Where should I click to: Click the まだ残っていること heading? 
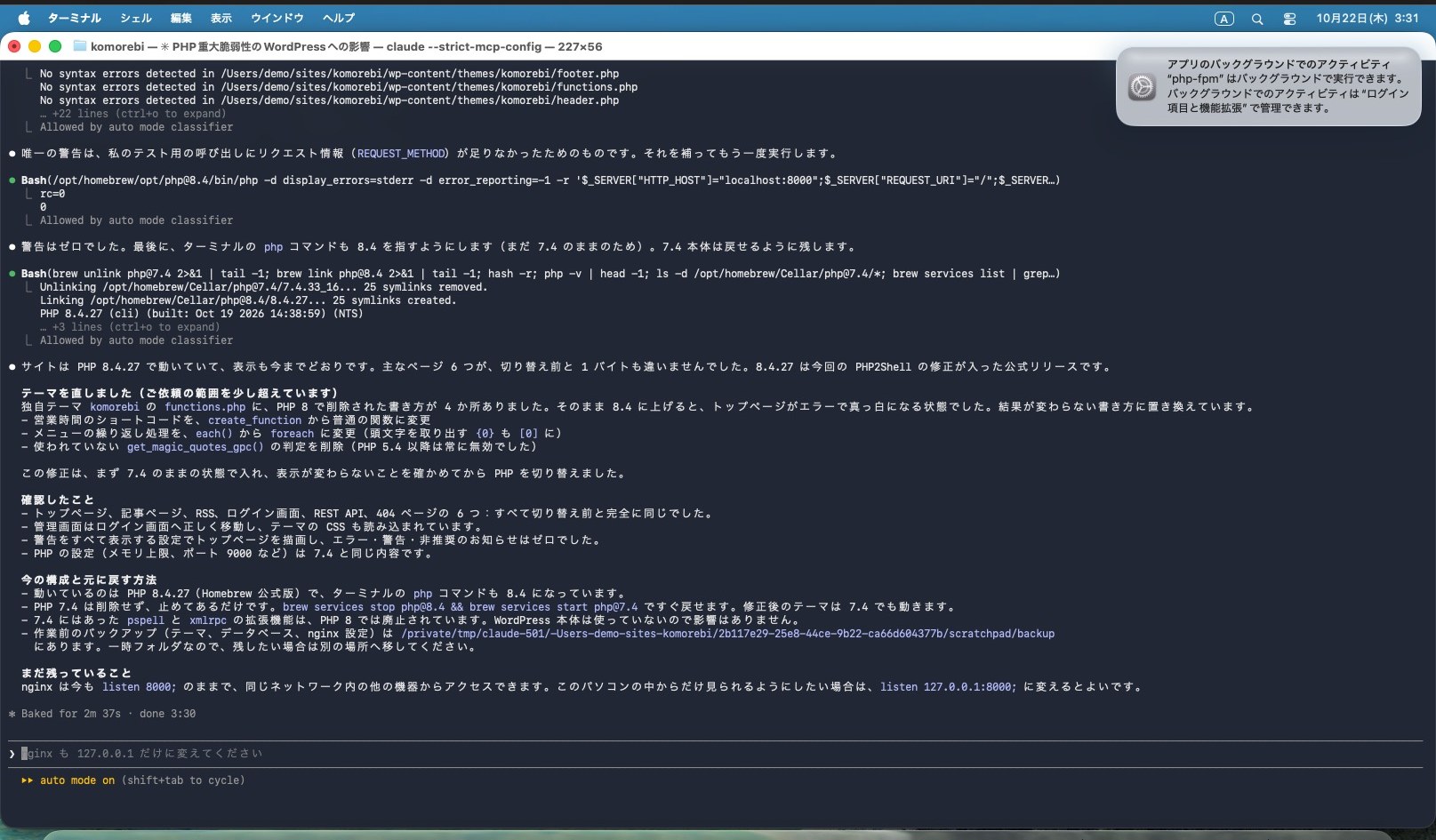click(x=76, y=674)
